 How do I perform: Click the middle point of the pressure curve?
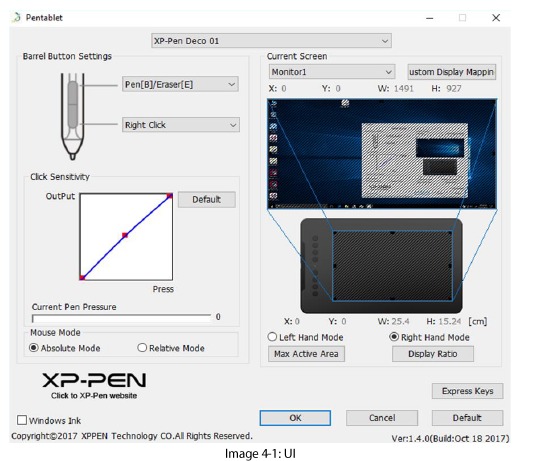[125, 235]
